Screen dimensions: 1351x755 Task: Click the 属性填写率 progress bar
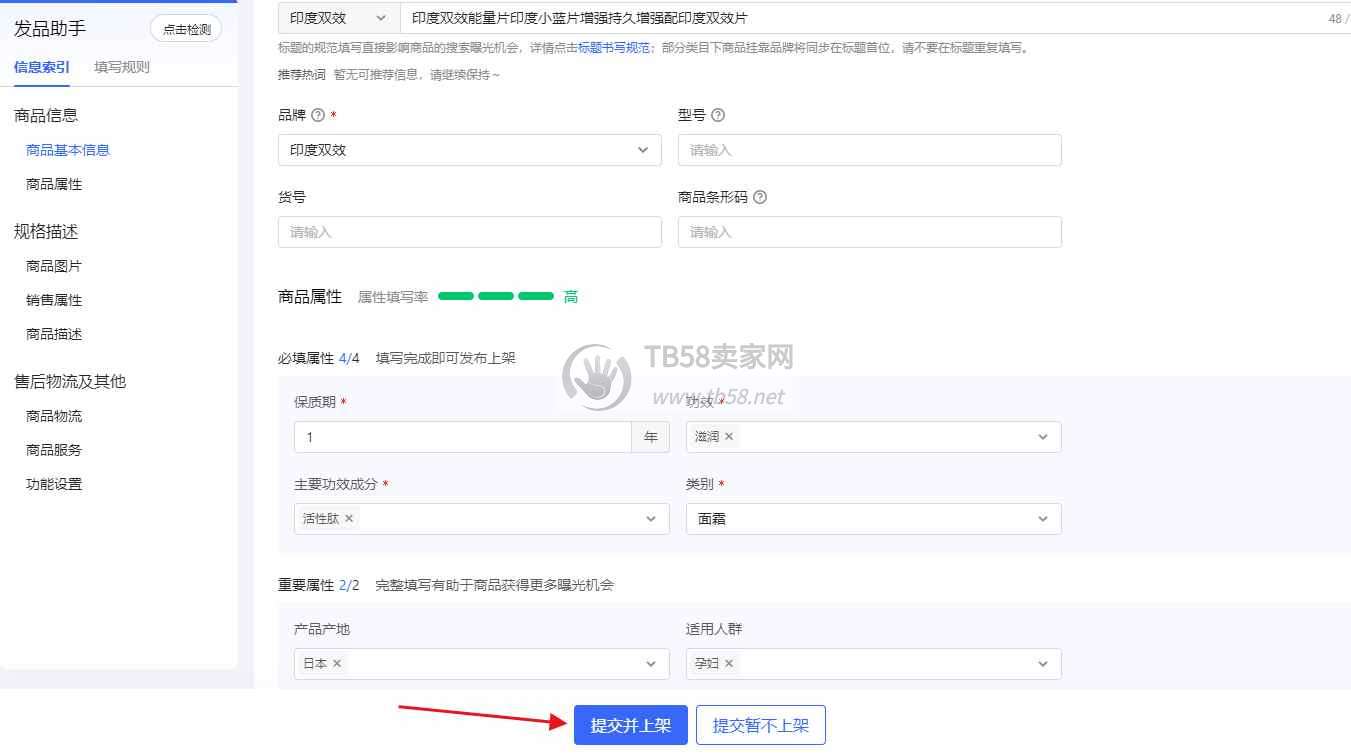(496, 297)
